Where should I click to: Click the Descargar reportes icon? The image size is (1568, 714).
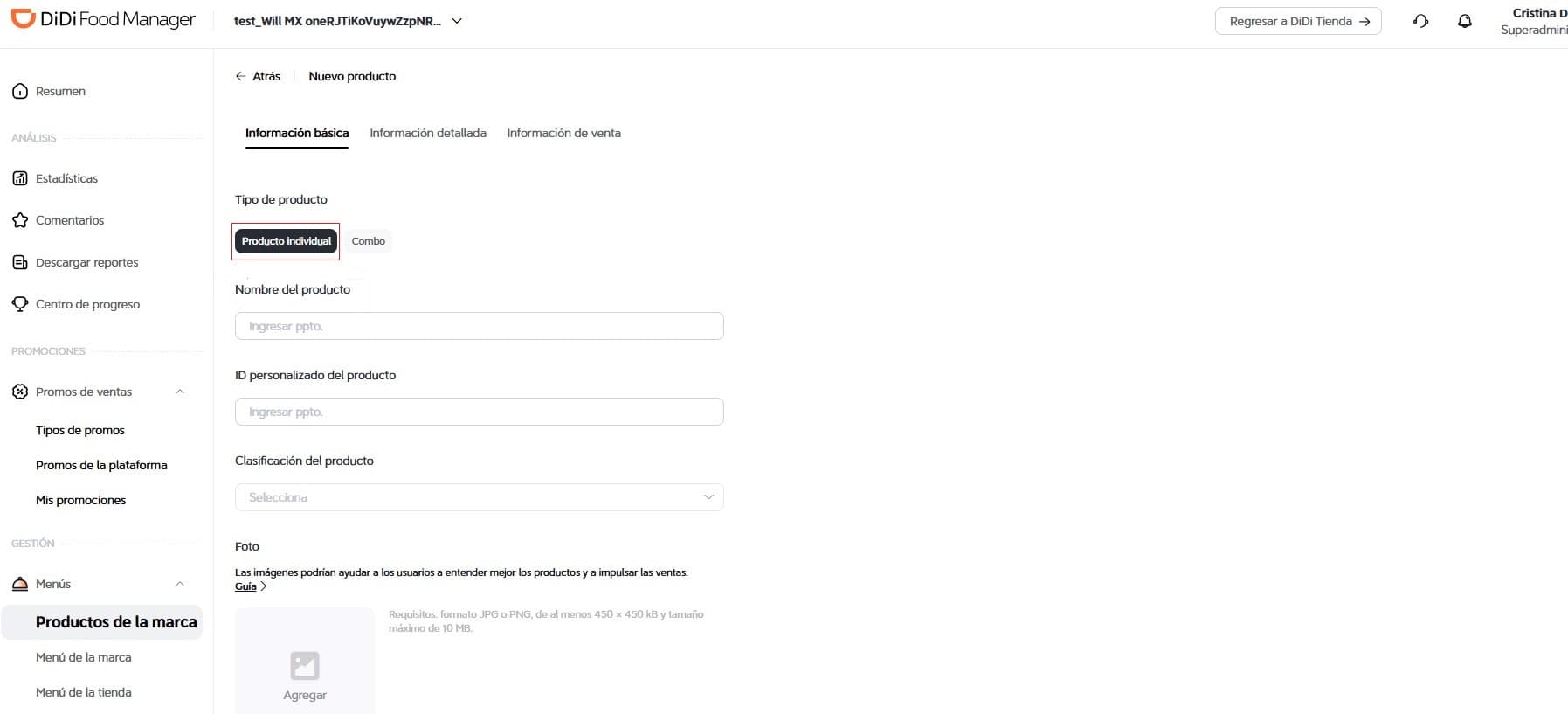[x=20, y=262]
